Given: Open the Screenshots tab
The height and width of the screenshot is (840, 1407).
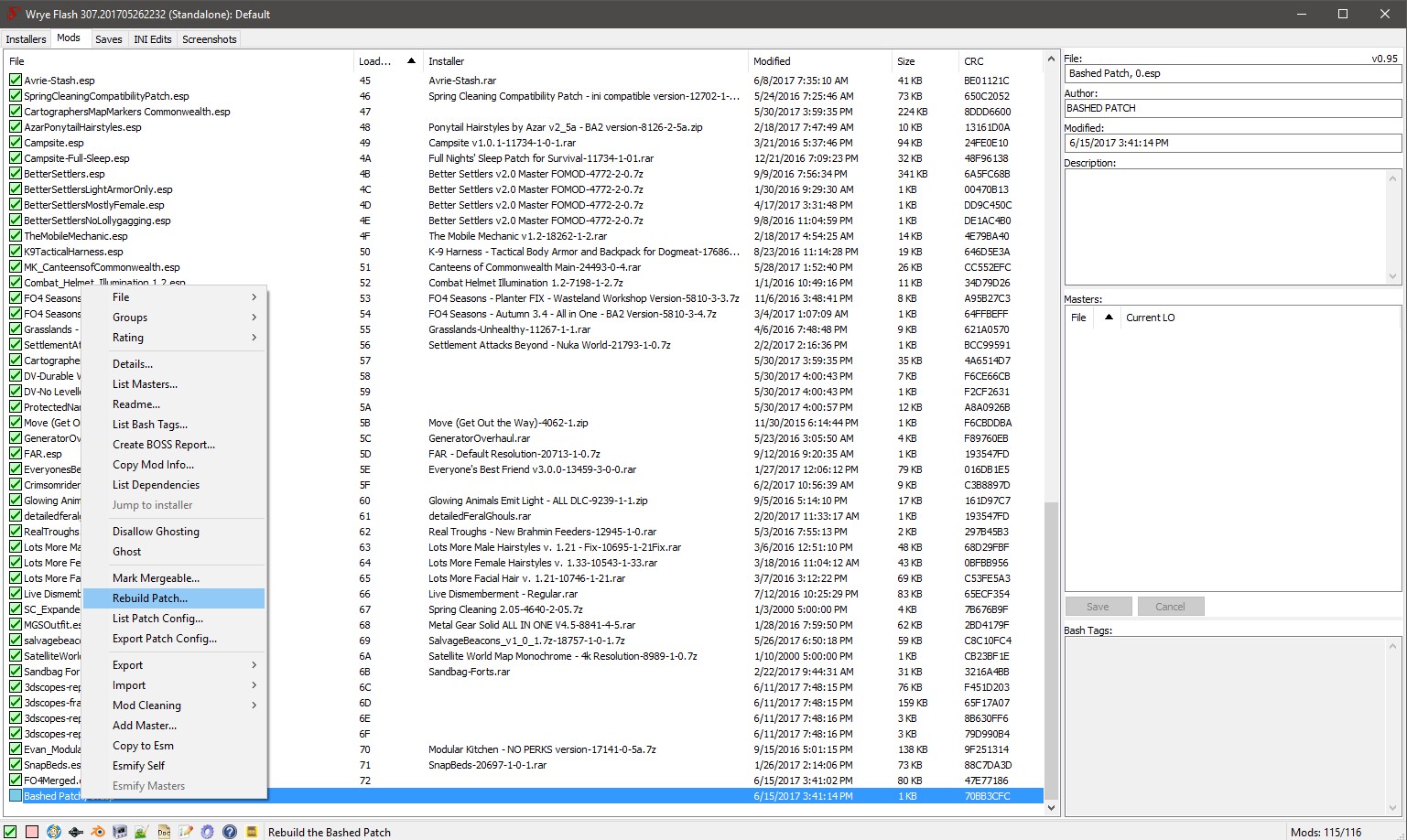Looking at the screenshot, I should [x=210, y=39].
